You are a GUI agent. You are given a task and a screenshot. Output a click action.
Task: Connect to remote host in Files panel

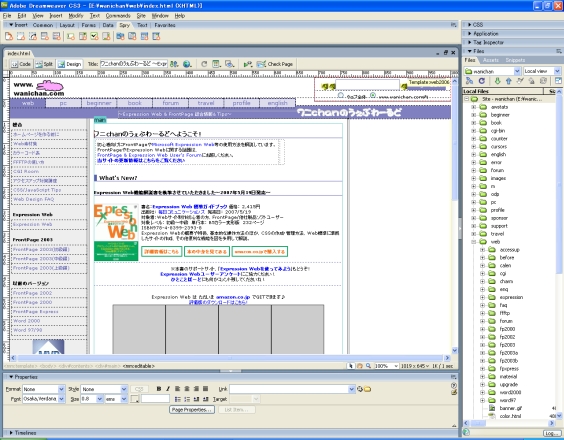pos(469,81)
